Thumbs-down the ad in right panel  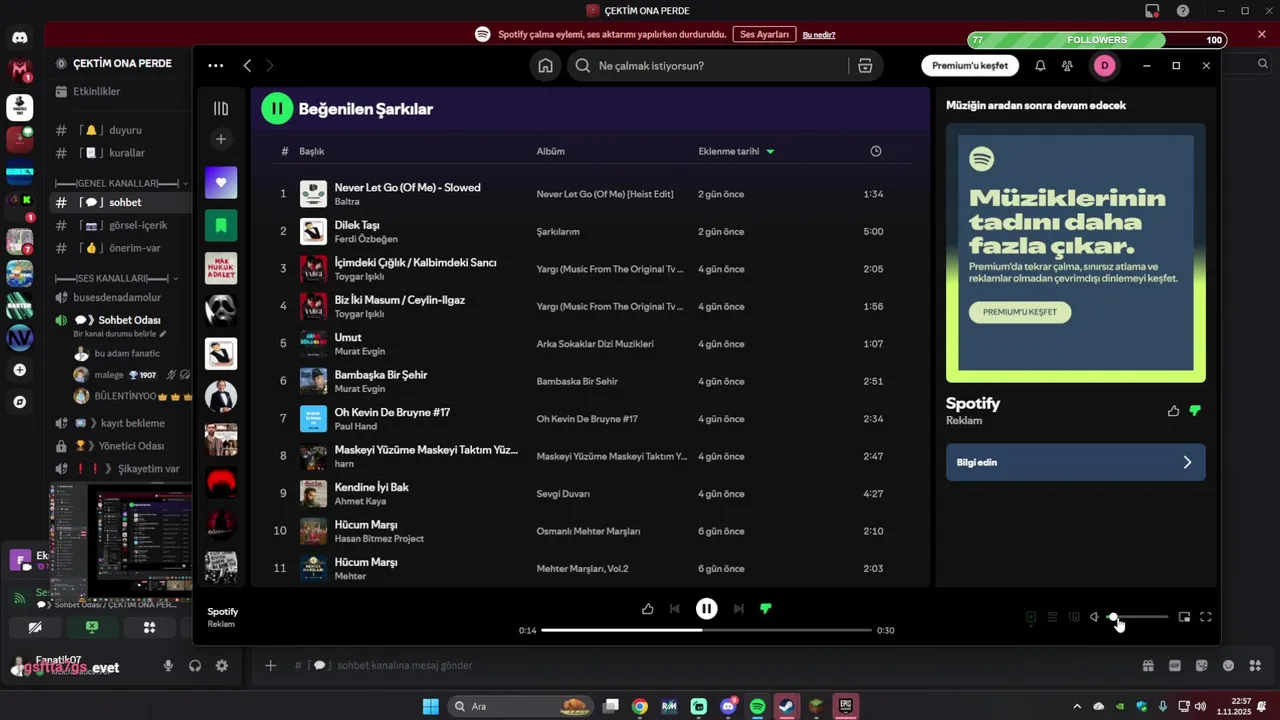click(1195, 411)
